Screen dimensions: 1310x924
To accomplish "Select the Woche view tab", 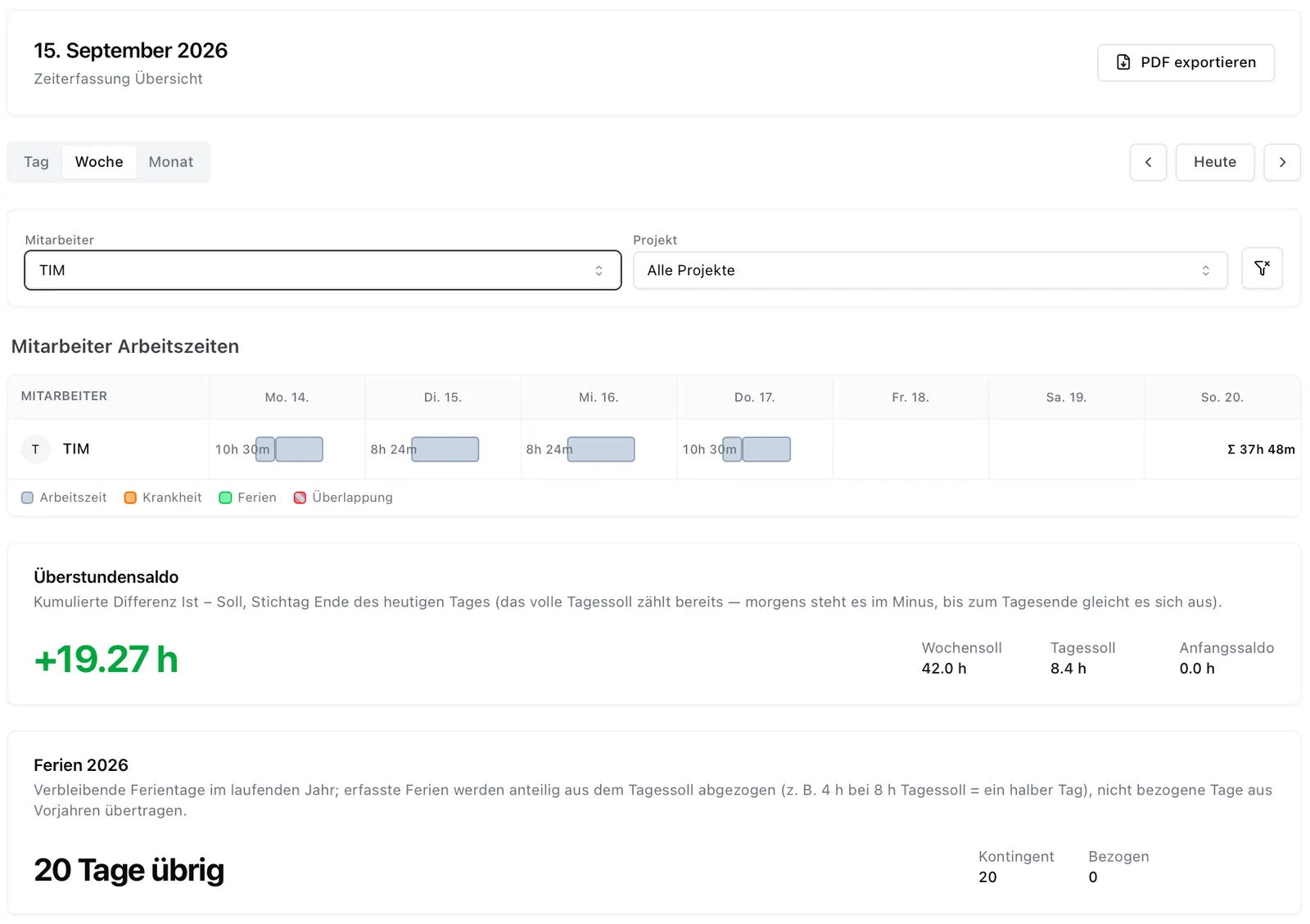I will [99, 162].
